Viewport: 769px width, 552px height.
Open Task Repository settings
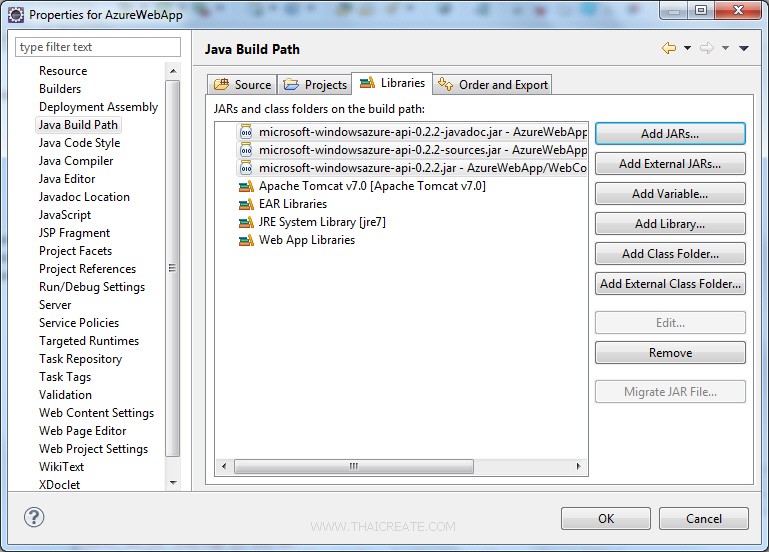click(x=80, y=359)
